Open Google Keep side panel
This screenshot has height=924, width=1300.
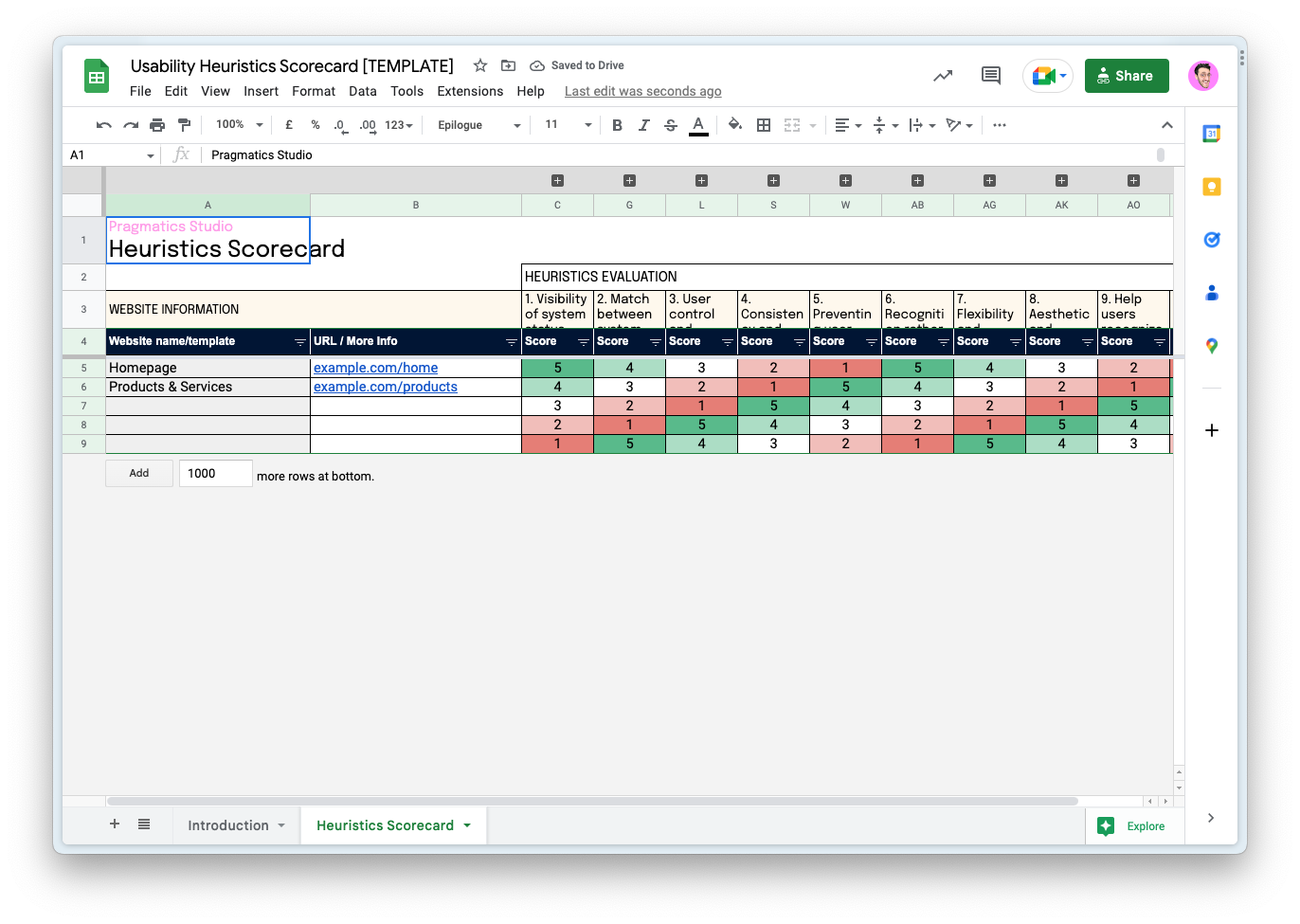click(x=1211, y=187)
